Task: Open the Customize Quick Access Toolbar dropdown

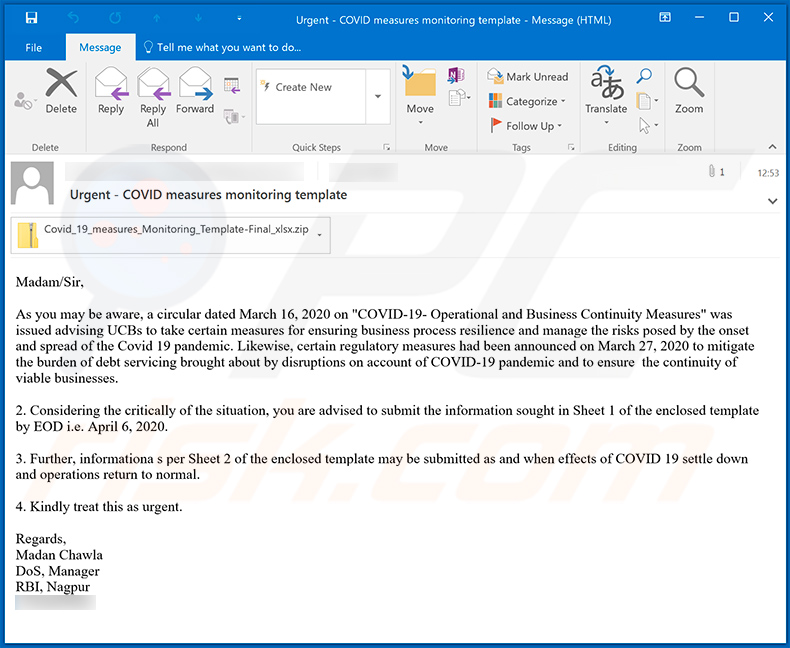Action: click(x=239, y=19)
